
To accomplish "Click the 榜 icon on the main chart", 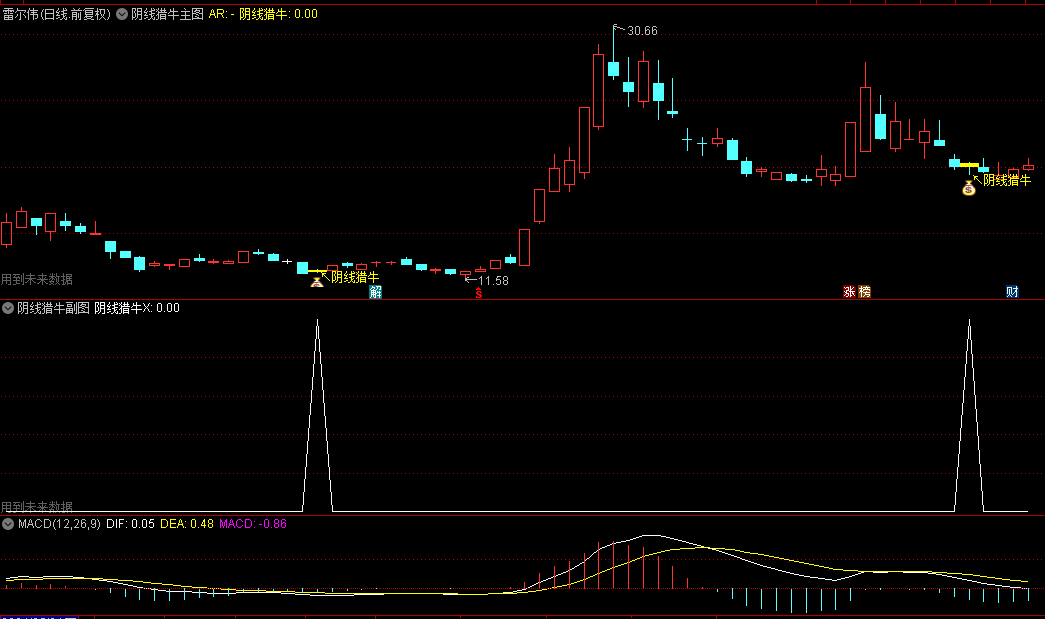I will pos(864,292).
